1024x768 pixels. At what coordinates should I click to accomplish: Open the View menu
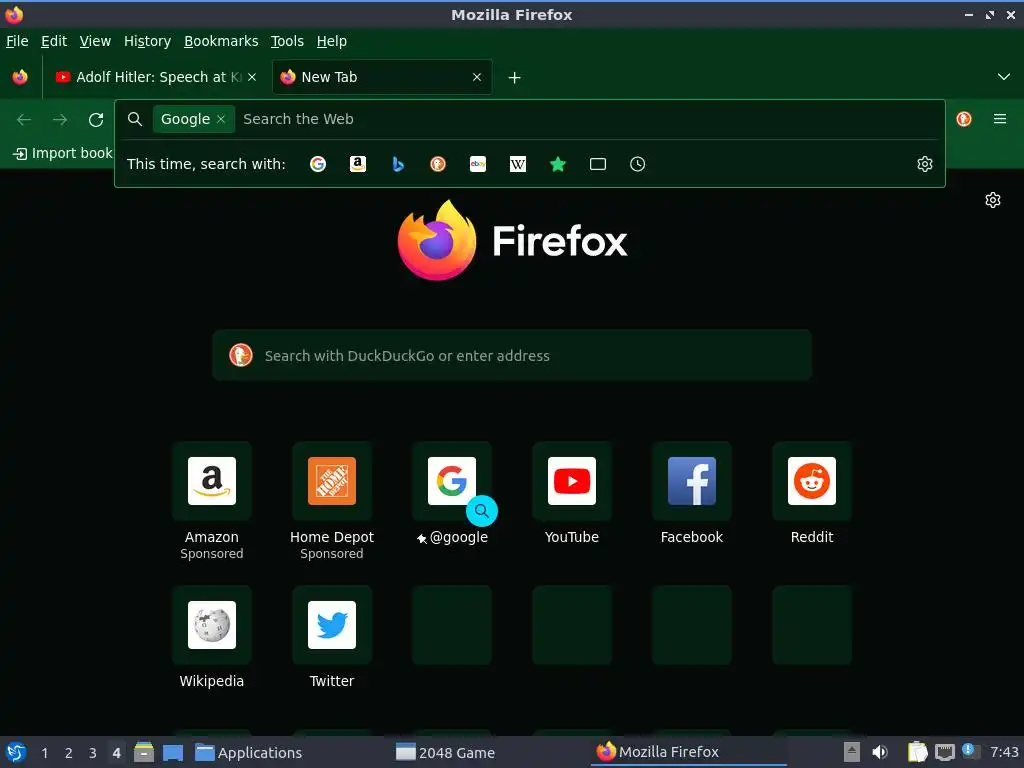[95, 41]
